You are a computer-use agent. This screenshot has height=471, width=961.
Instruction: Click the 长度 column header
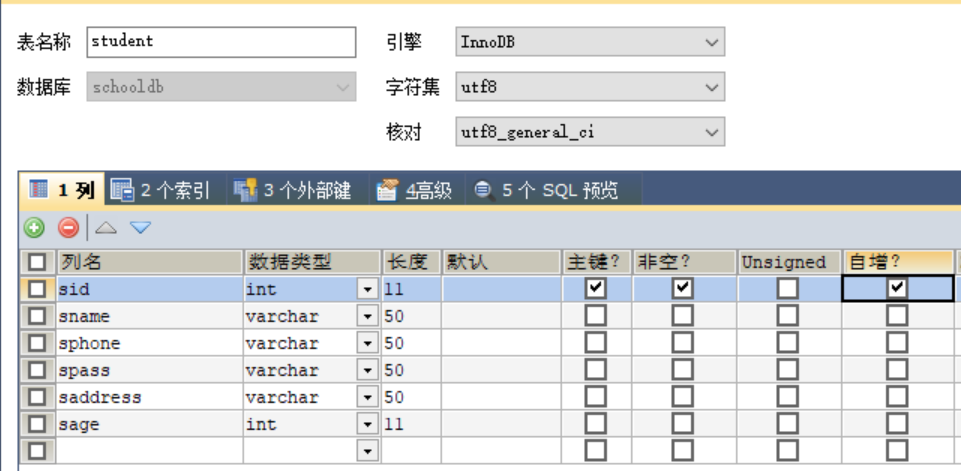coord(412,262)
